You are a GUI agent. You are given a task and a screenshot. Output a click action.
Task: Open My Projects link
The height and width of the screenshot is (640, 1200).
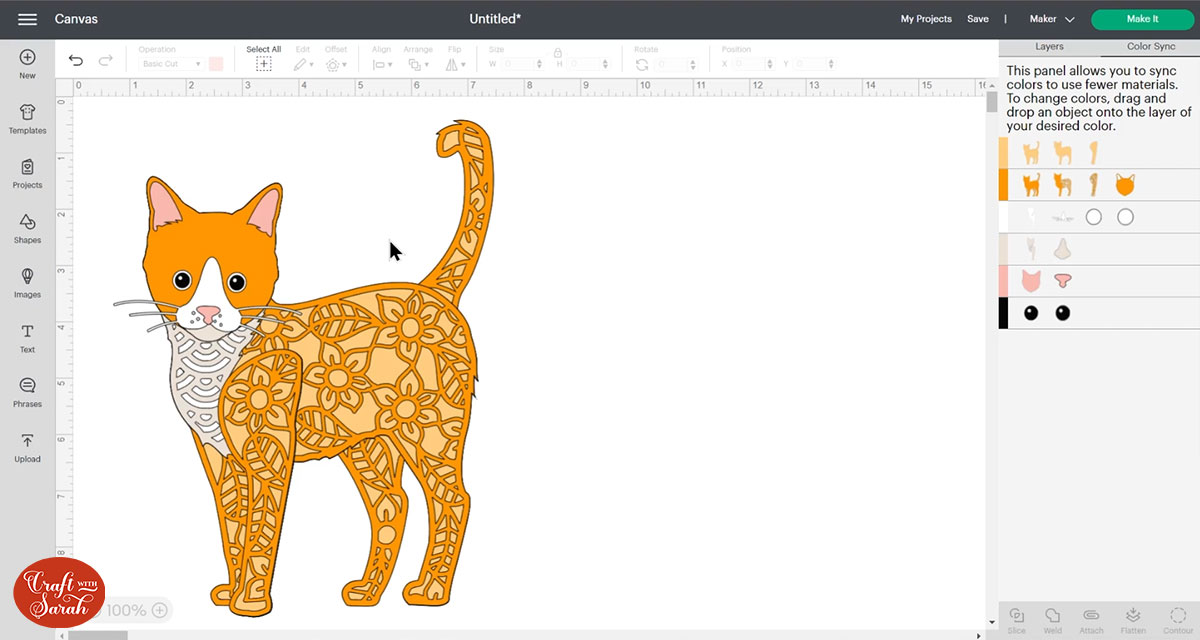[926, 19]
